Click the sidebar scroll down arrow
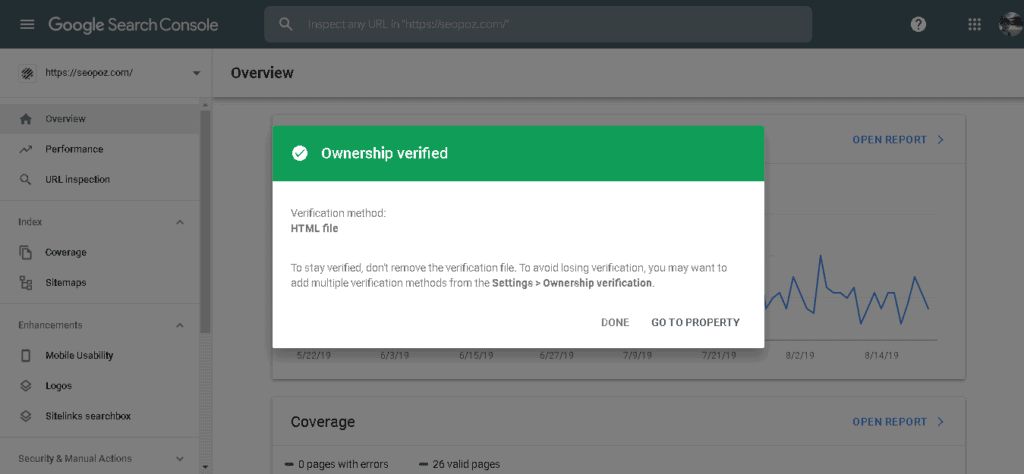Screen dimensions: 1024x474 pyautogui.click(x=205, y=466)
